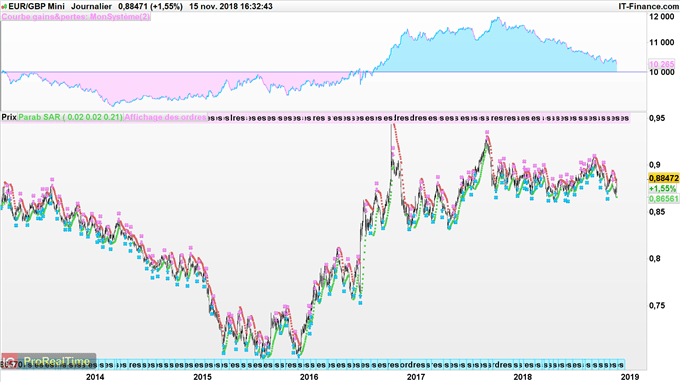Click the green 0,86561 SAR value tag
The image size is (680, 382).
pos(663,199)
